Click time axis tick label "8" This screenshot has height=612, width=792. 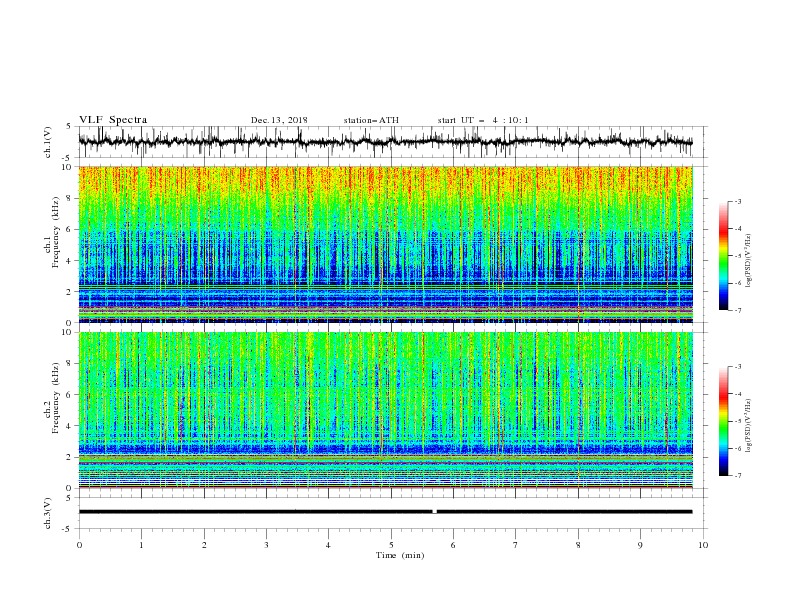(x=578, y=545)
